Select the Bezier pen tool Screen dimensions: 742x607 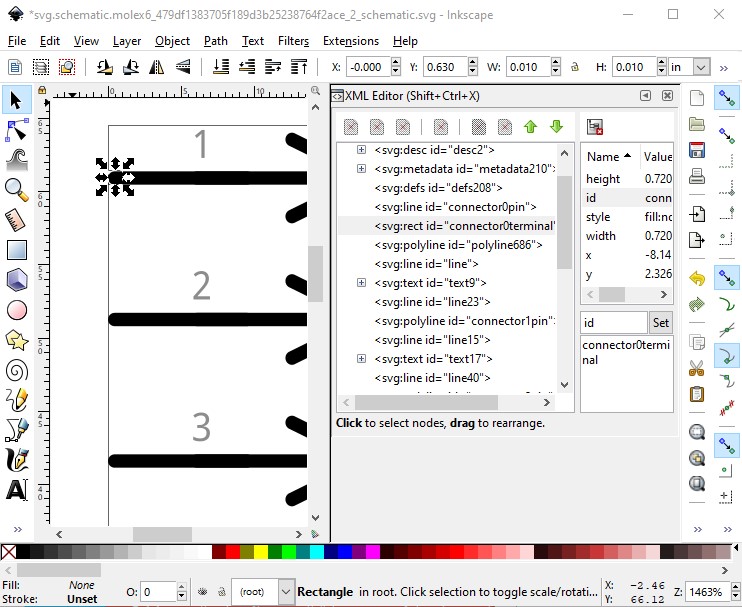(17, 430)
